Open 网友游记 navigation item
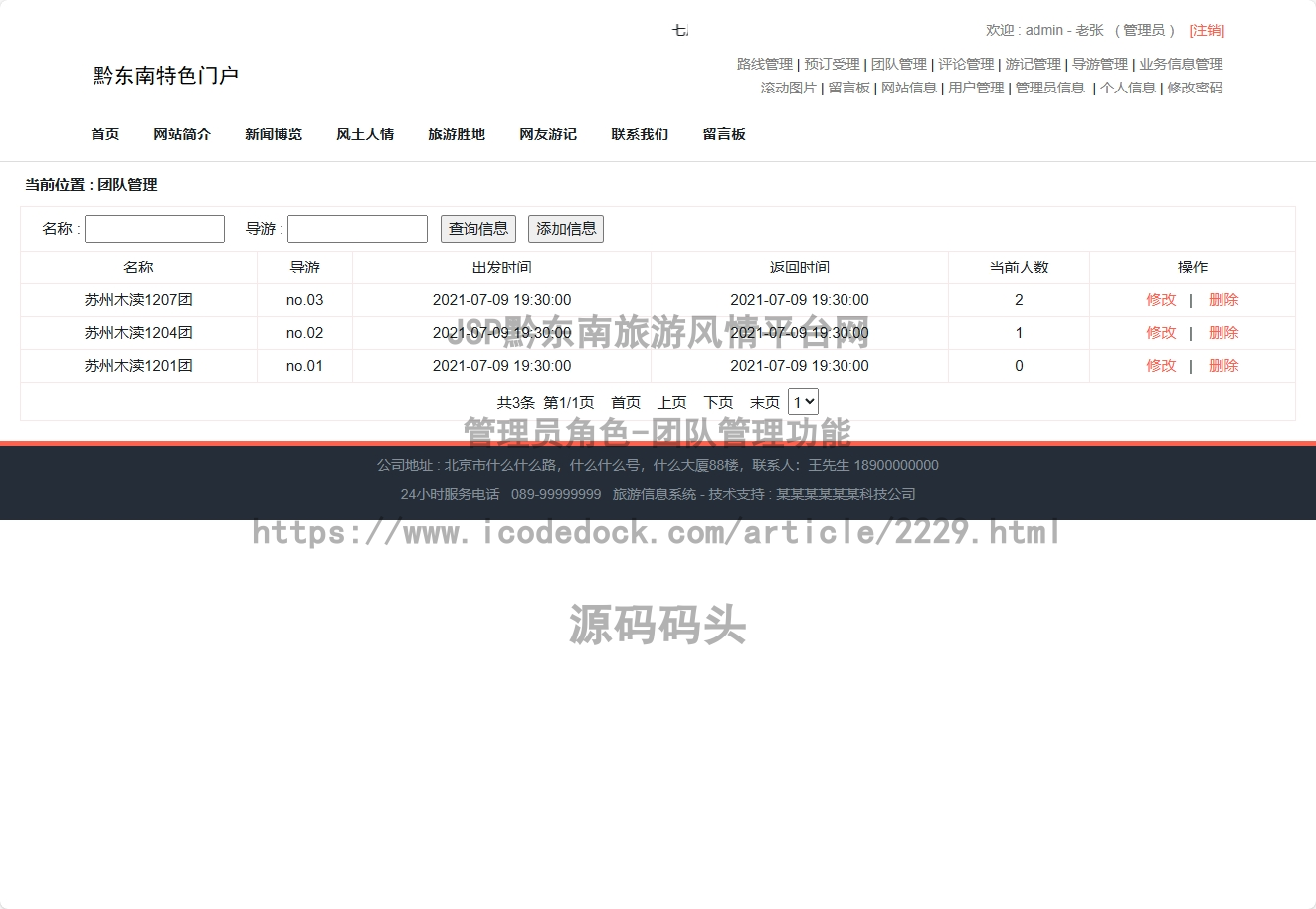This screenshot has height=909, width=1316. 548,134
